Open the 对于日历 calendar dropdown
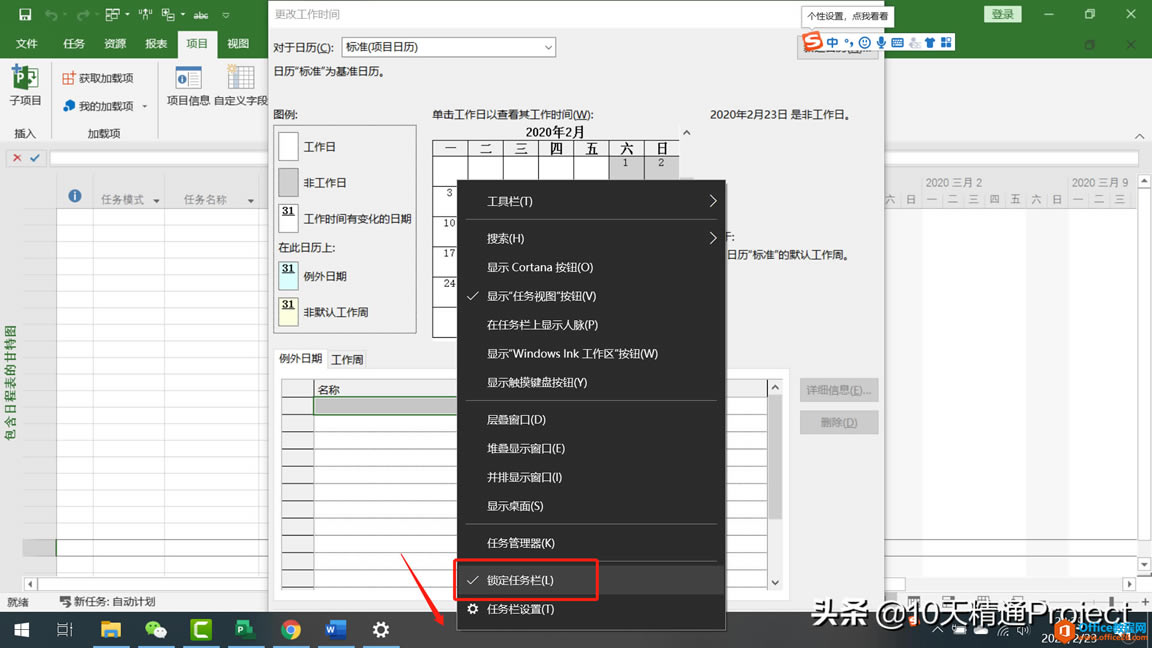 (546, 47)
